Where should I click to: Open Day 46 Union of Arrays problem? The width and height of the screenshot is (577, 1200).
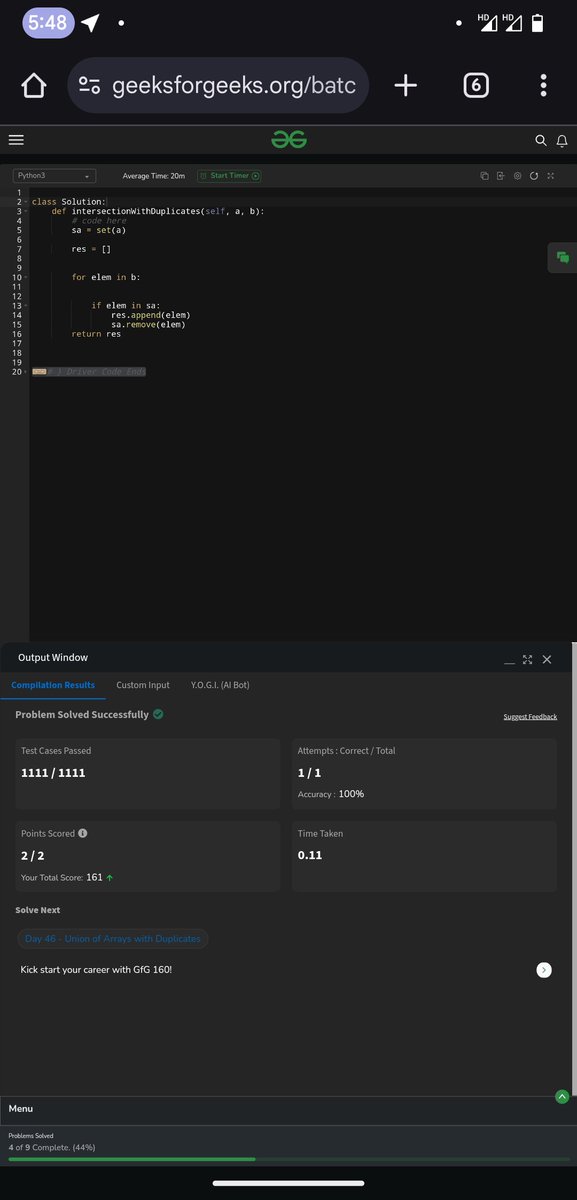pyautogui.click(x=113, y=939)
